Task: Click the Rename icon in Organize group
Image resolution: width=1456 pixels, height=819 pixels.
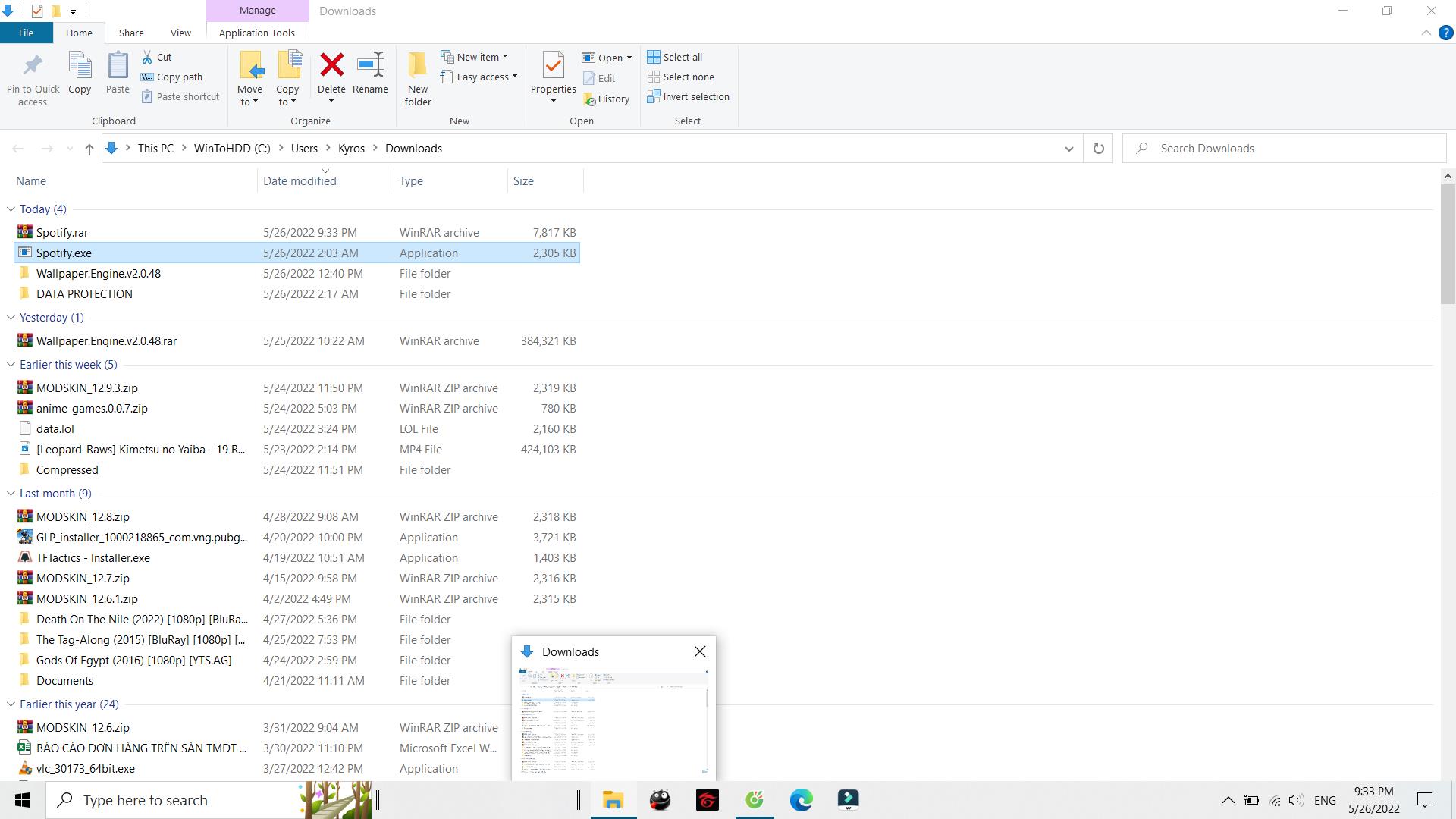Action: (x=370, y=66)
